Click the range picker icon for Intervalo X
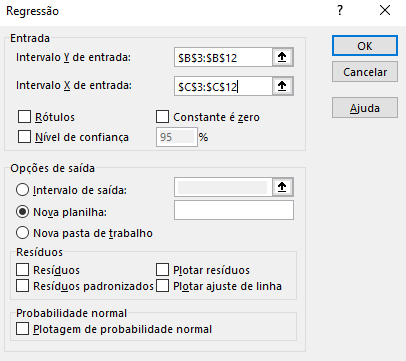Viewport: 406px width, 361px height. tap(282, 86)
